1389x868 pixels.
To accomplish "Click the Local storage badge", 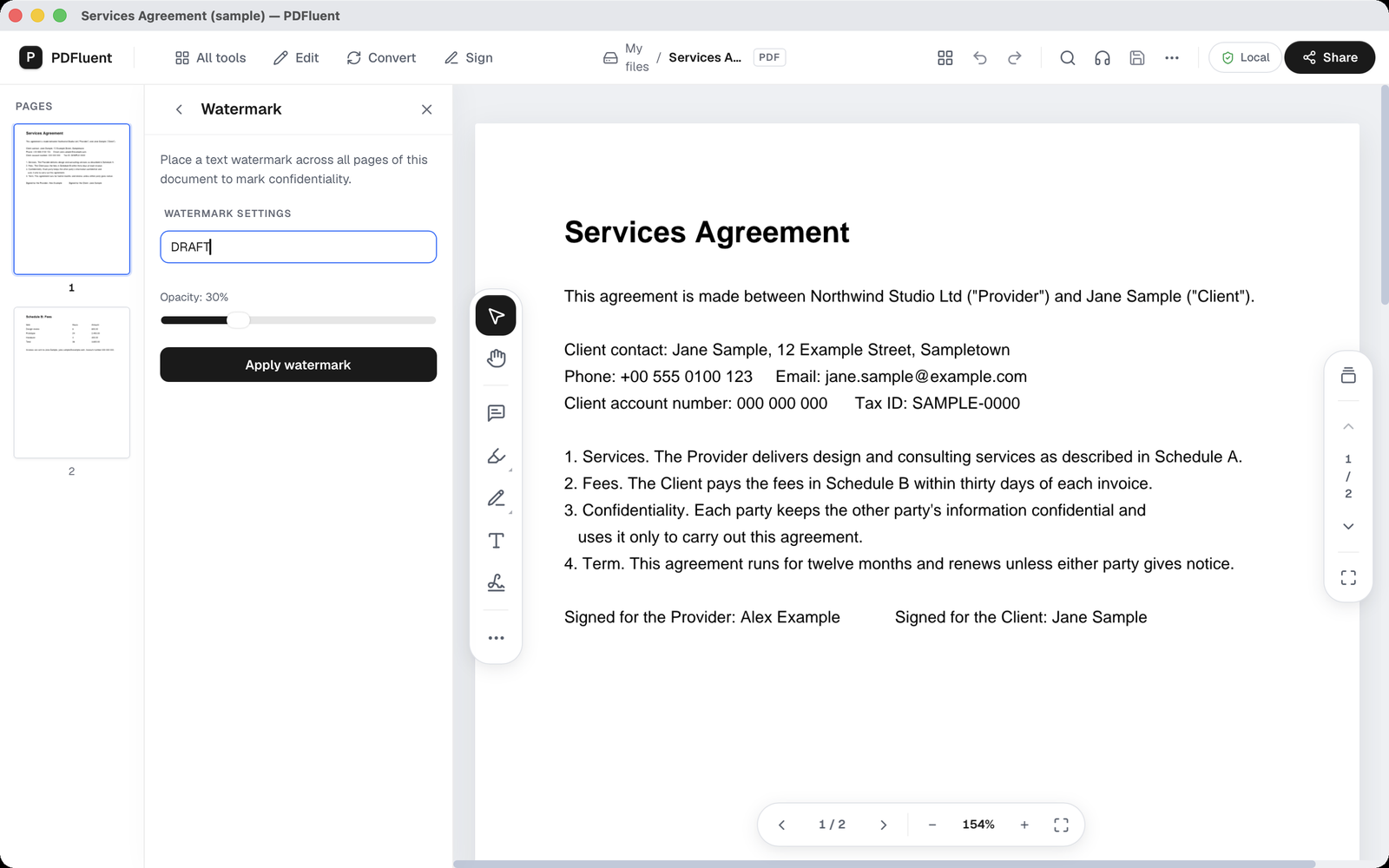I will (x=1245, y=57).
